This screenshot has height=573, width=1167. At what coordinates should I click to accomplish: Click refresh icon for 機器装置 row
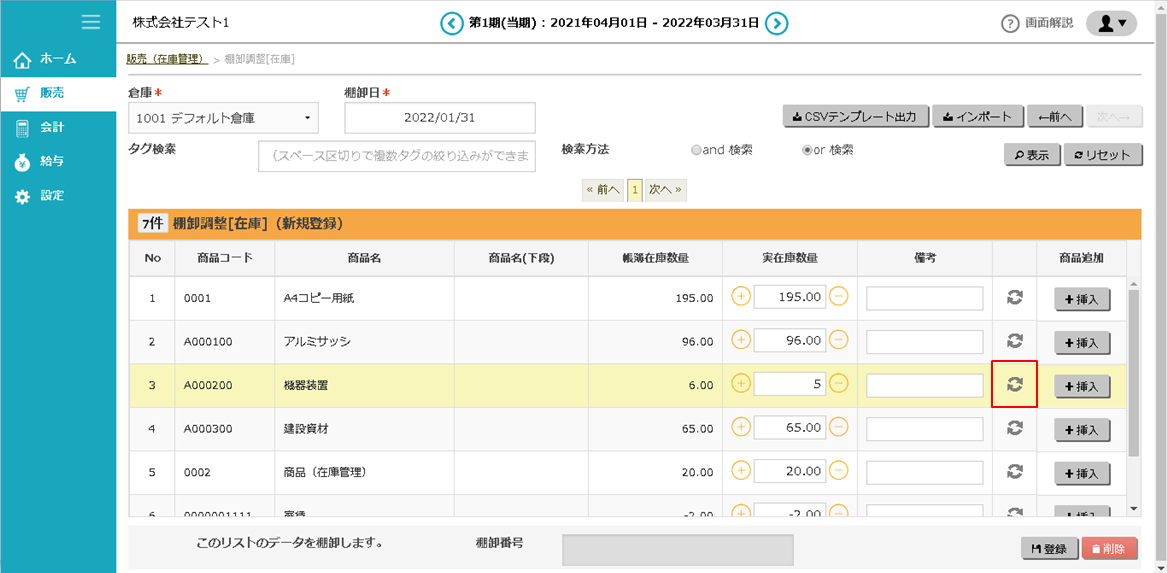point(1014,385)
